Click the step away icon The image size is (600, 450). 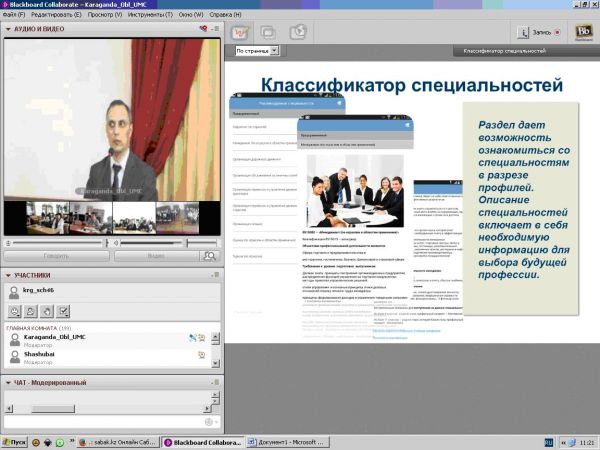click(x=32, y=311)
